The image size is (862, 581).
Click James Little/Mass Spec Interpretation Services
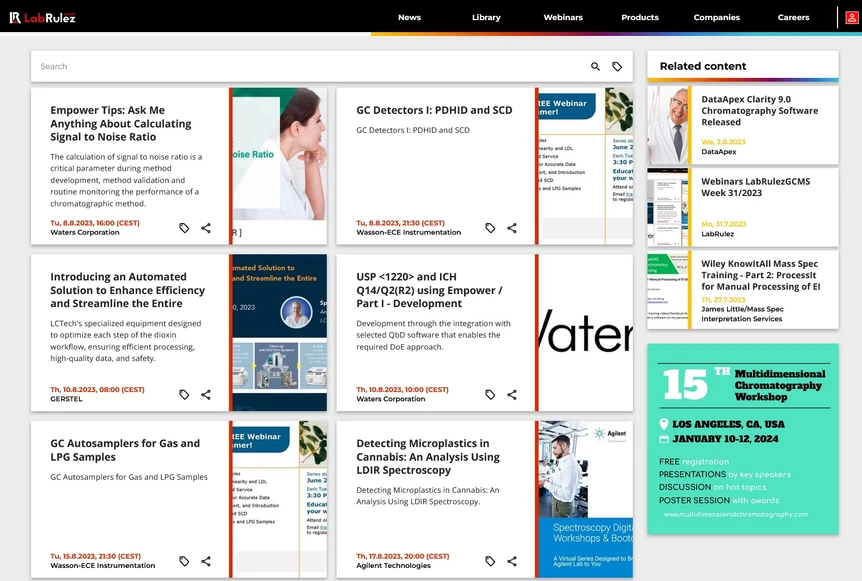tap(742, 314)
